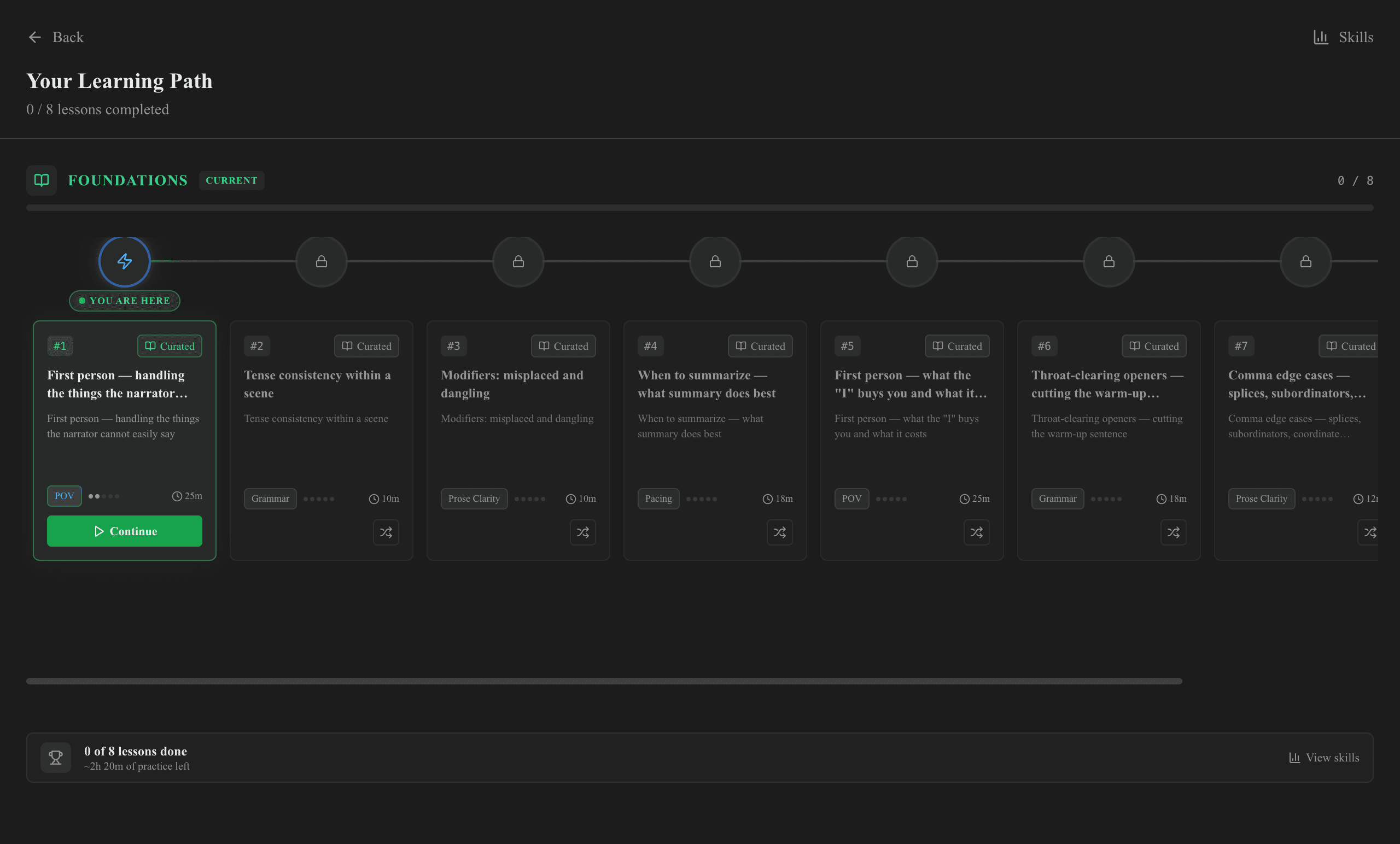1400x844 pixels.
Task: Click the YOU ARE HERE badge
Action: (125, 301)
